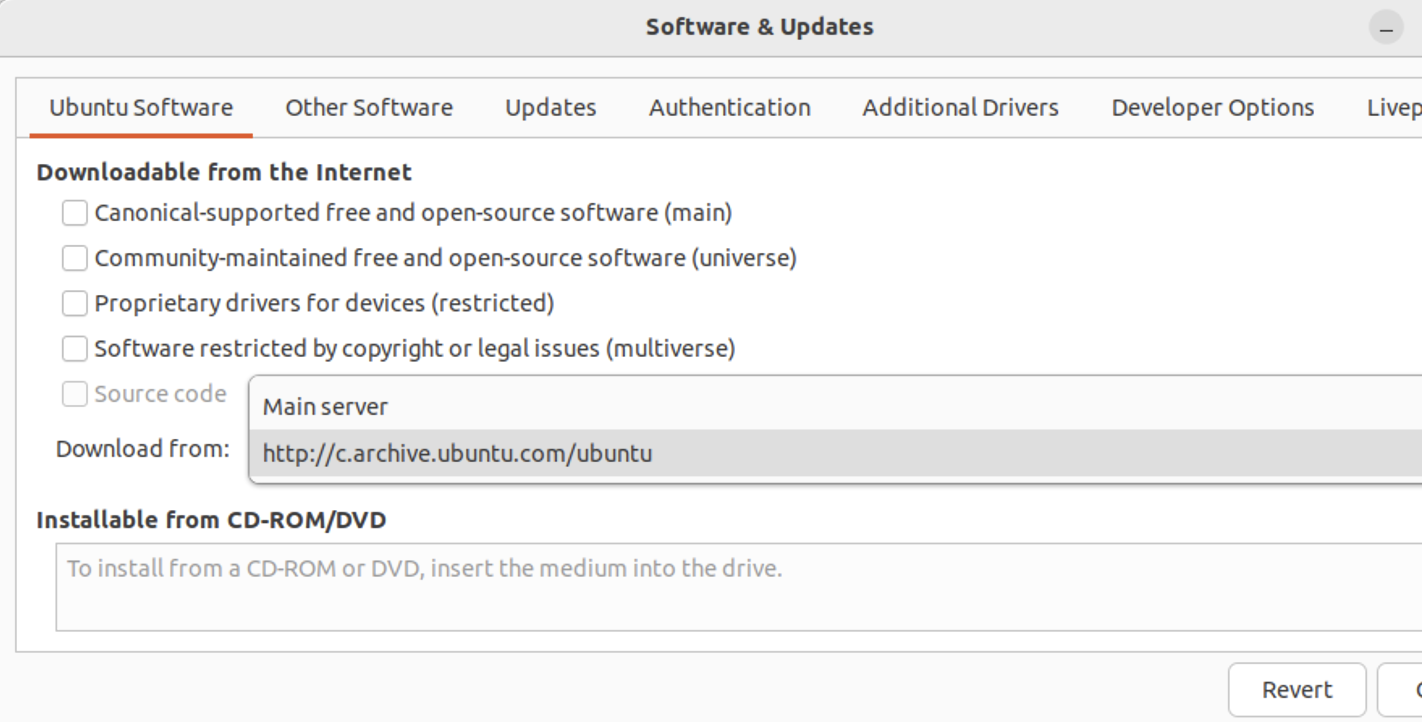Viewport: 1422px width, 722px height.
Task: Check Proprietary drivers for devices (restricted)
Action: [75, 303]
